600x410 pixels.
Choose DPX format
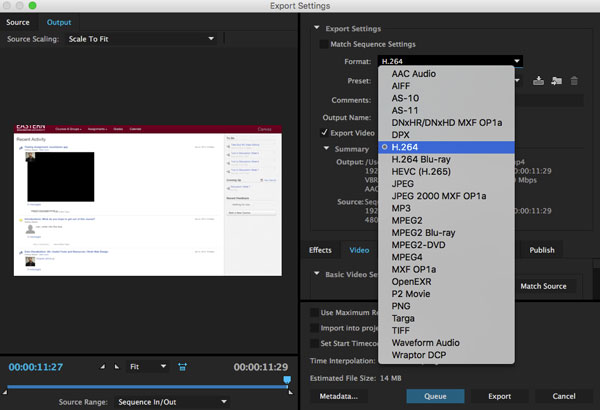pos(446,135)
